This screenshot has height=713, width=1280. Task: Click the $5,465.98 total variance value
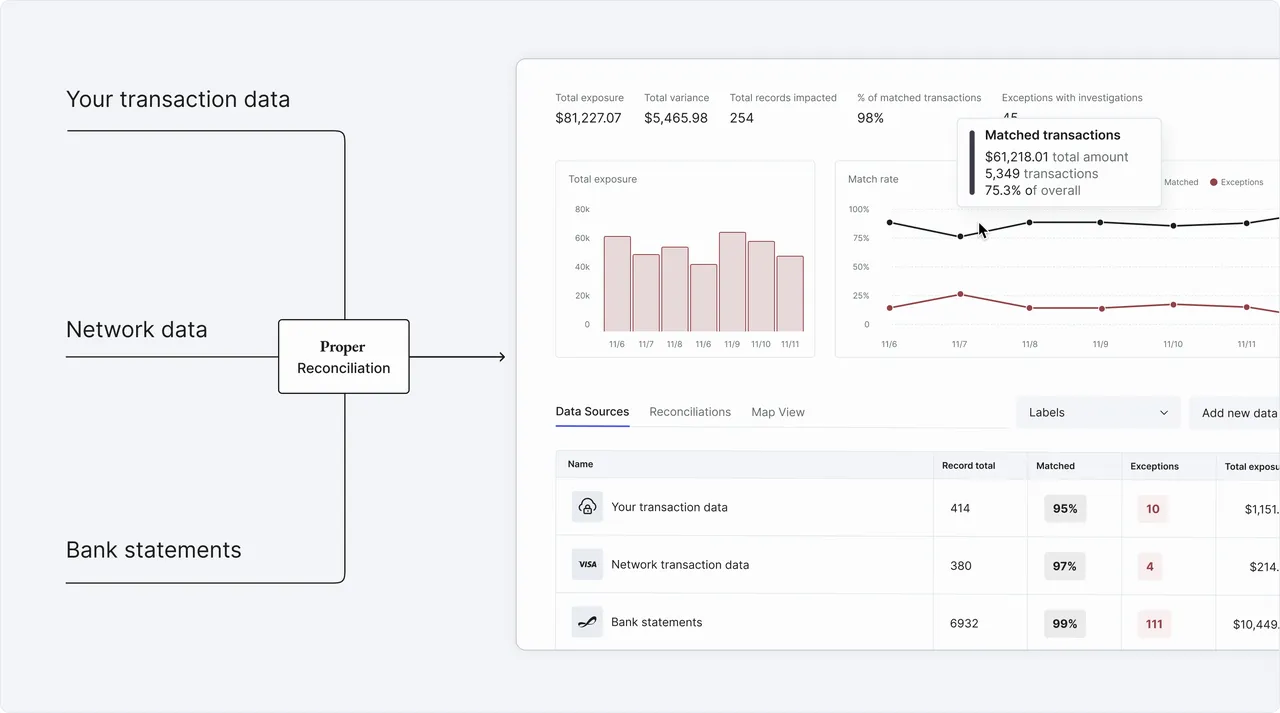[x=676, y=118]
